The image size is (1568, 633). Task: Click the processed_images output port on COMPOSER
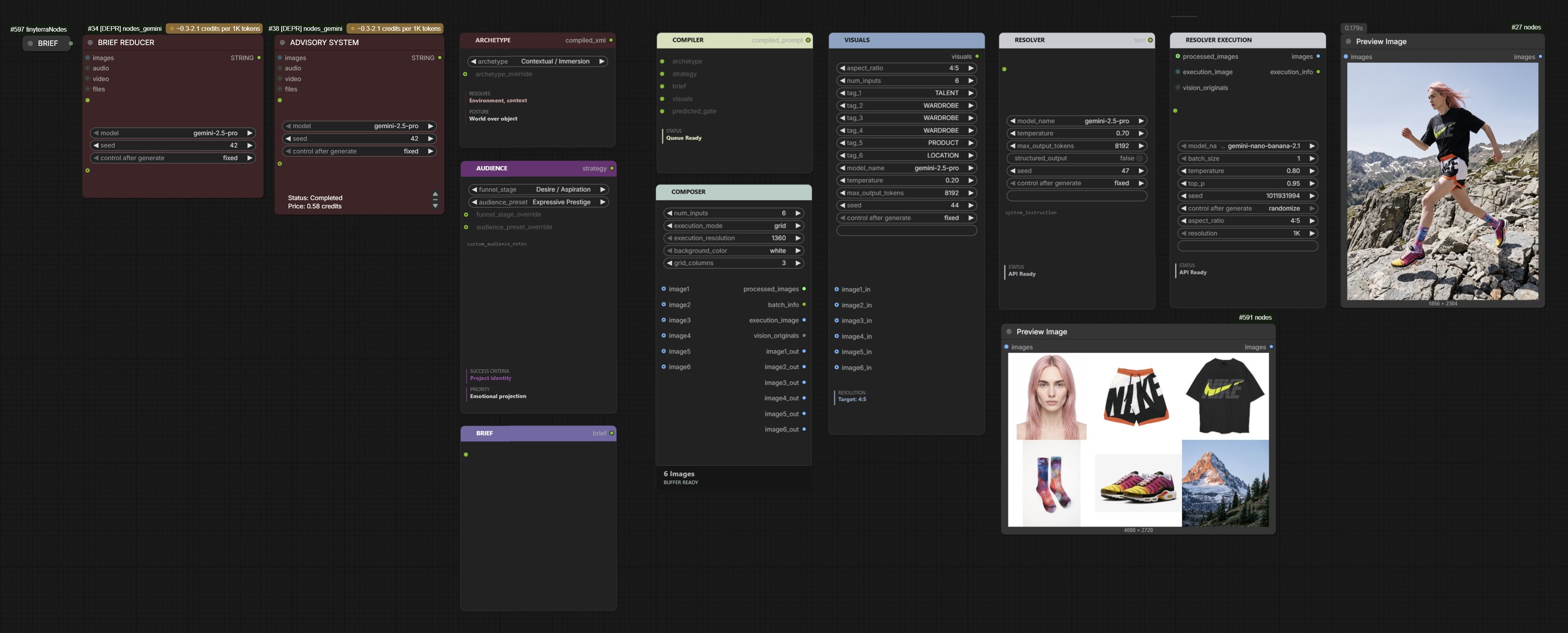(x=804, y=289)
